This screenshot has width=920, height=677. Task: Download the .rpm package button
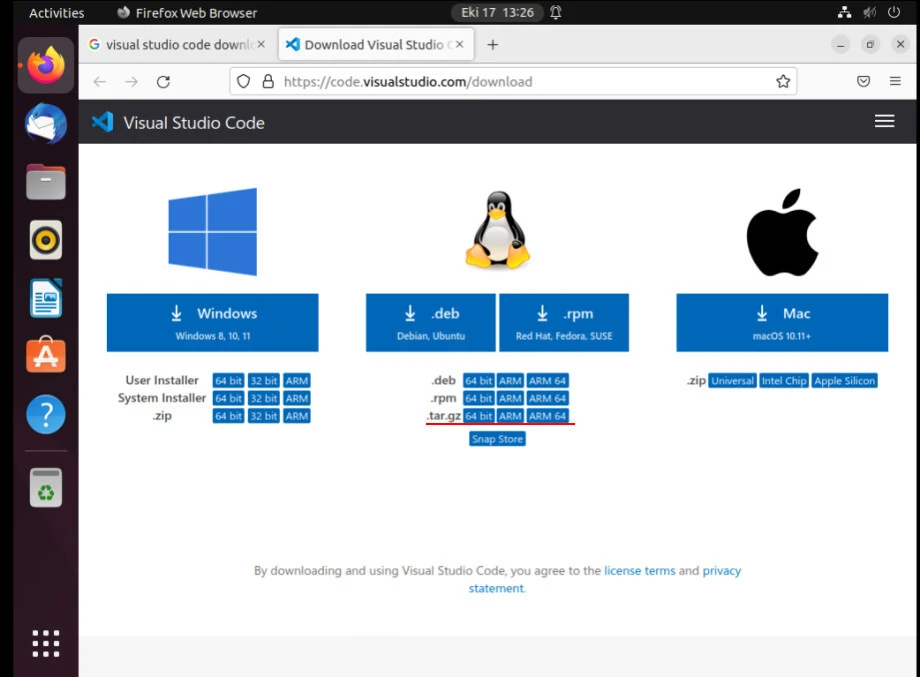click(x=564, y=322)
